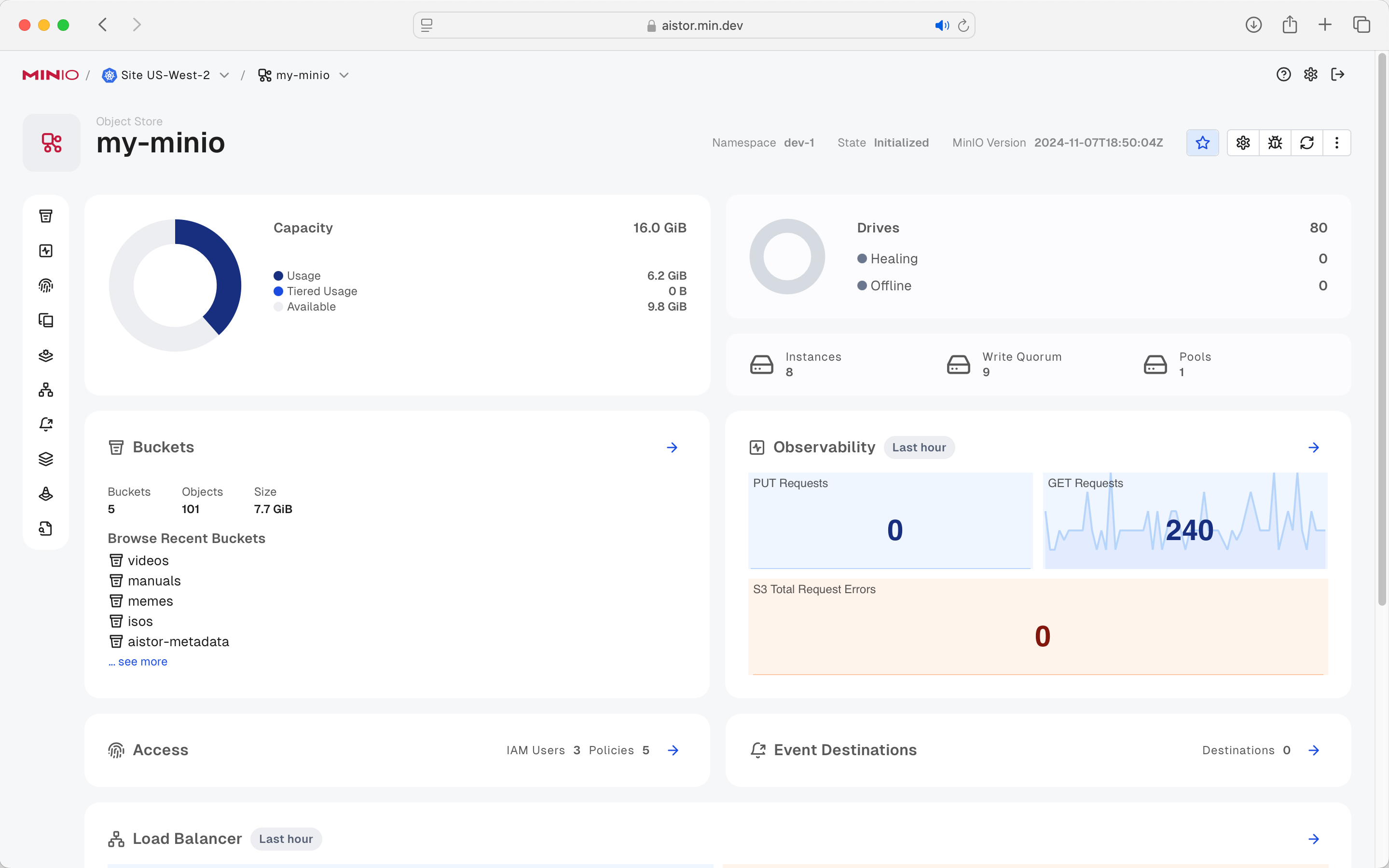Click the sign out icon
The height and width of the screenshot is (868, 1389).
pyautogui.click(x=1337, y=75)
